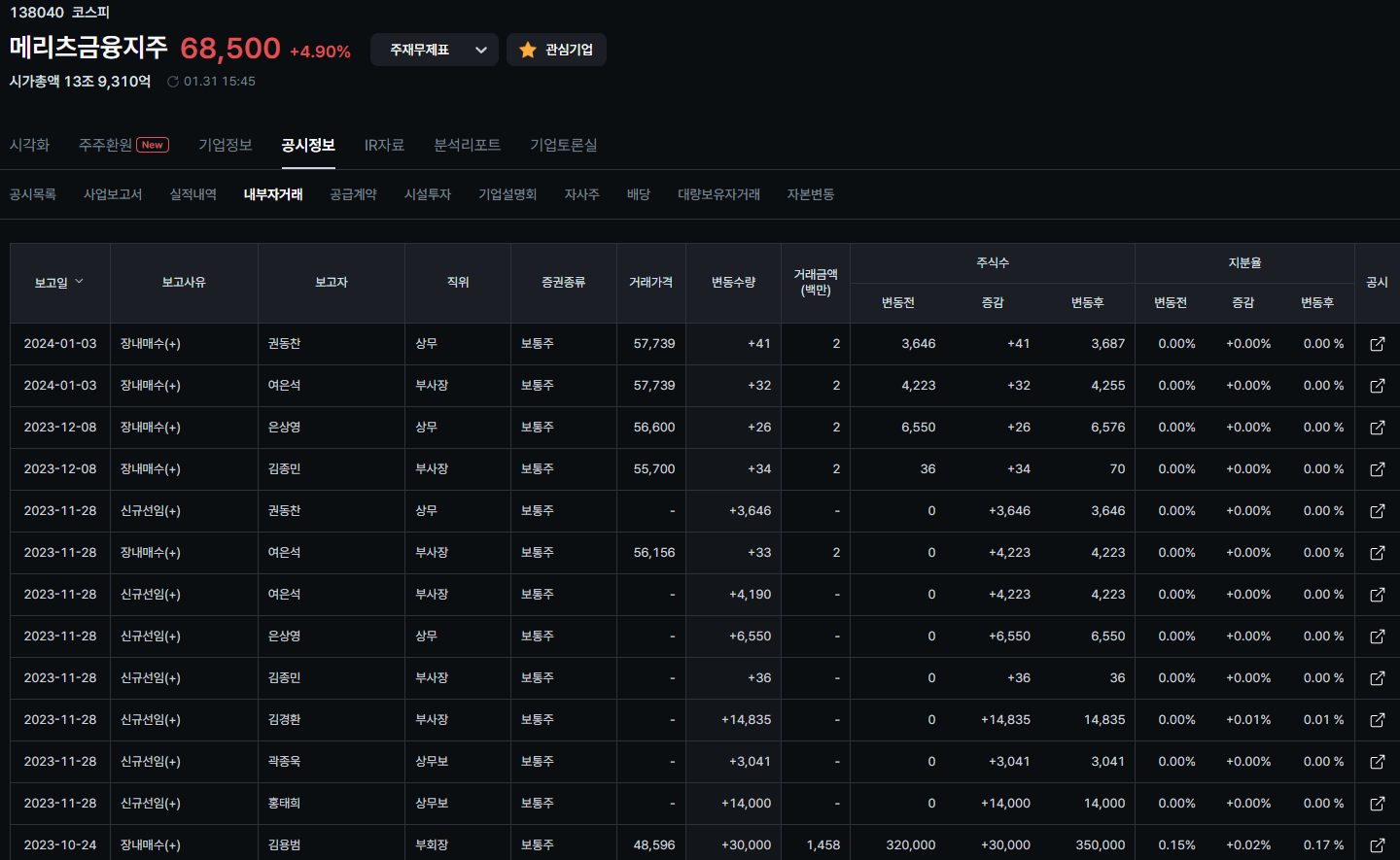The width and height of the screenshot is (1400, 860).
Task: Open disclosure link for 여은석 2024-01-03 row
Action: pyautogui.click(x=1377, y=386)
